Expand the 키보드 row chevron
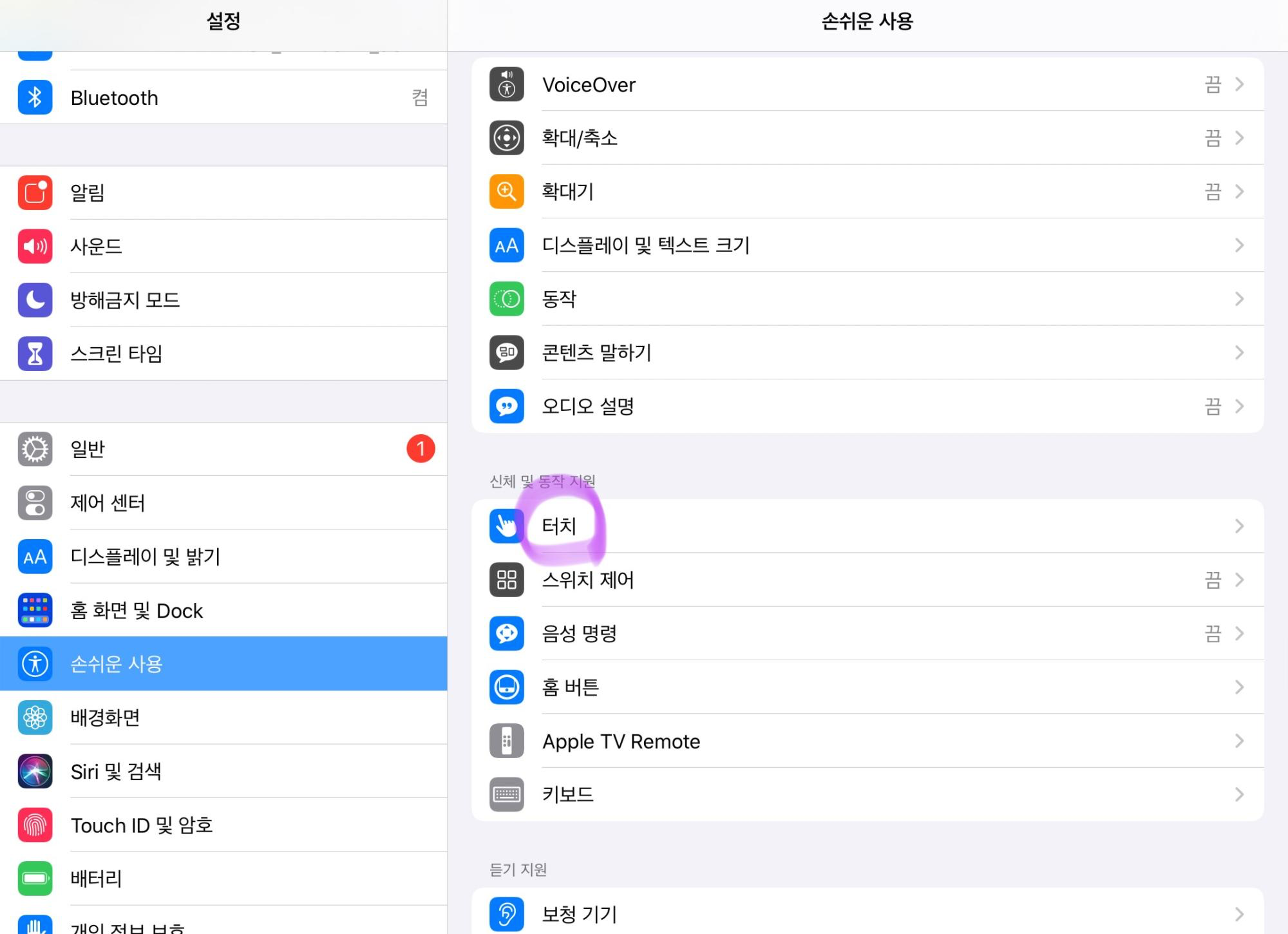The width and height of the screenshot is (1288, 934). click(x=1239, y=795)
